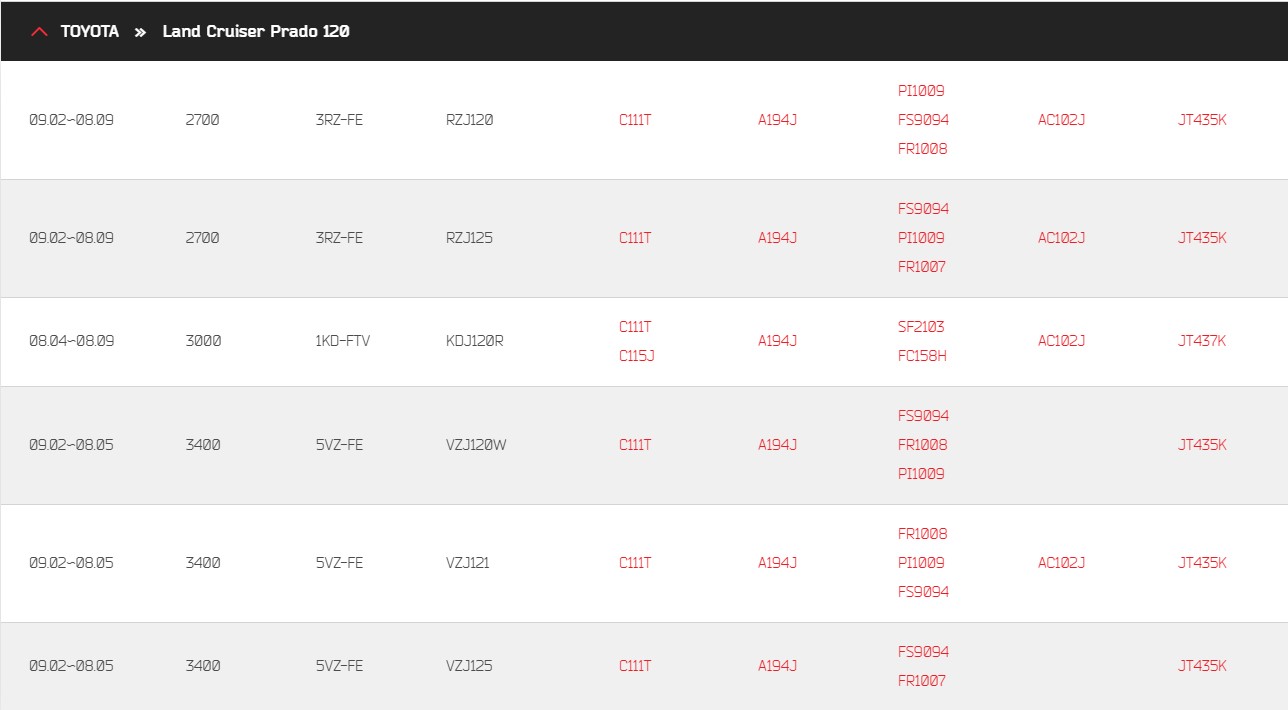Open FR1007 link in VZJ125 row

[922, 681]
